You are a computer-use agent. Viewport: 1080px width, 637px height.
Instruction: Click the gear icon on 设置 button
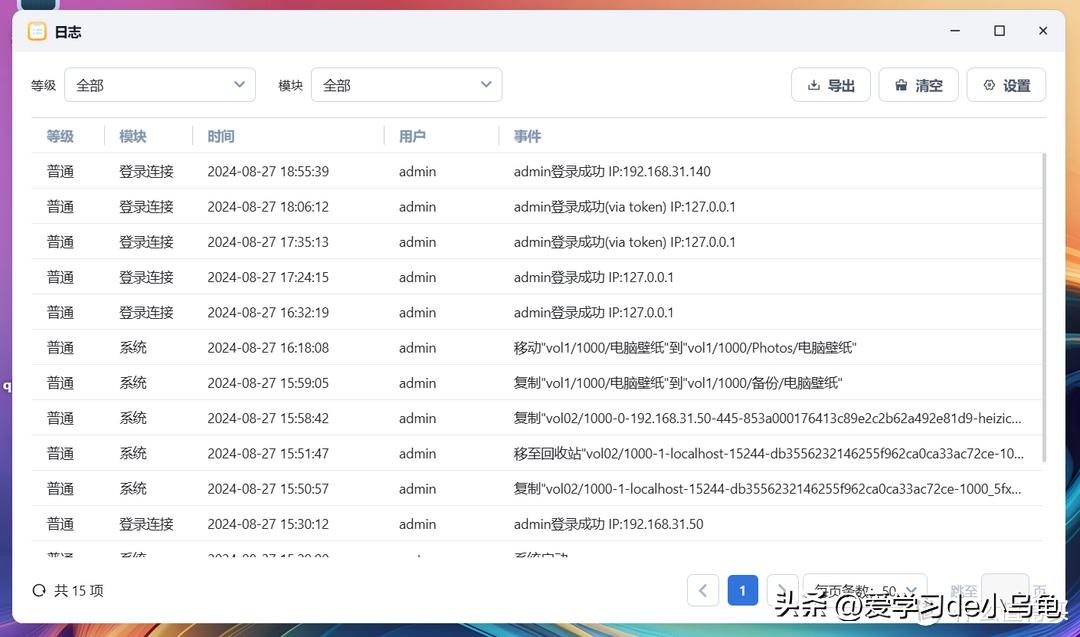[x=989, y=86]
